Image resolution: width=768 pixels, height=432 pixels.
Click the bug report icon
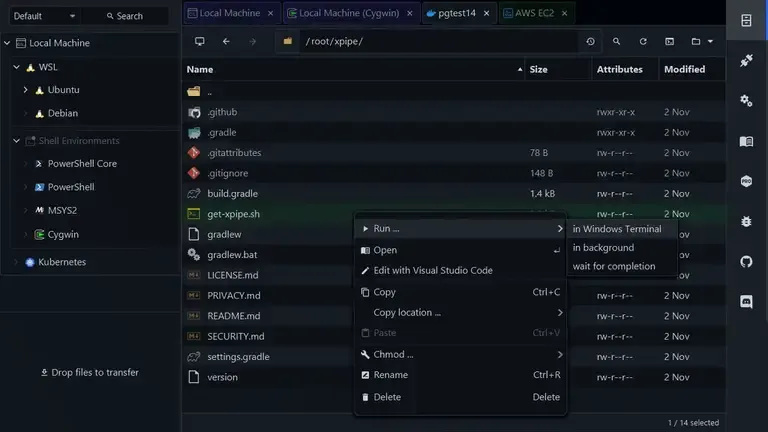[746, 220]
